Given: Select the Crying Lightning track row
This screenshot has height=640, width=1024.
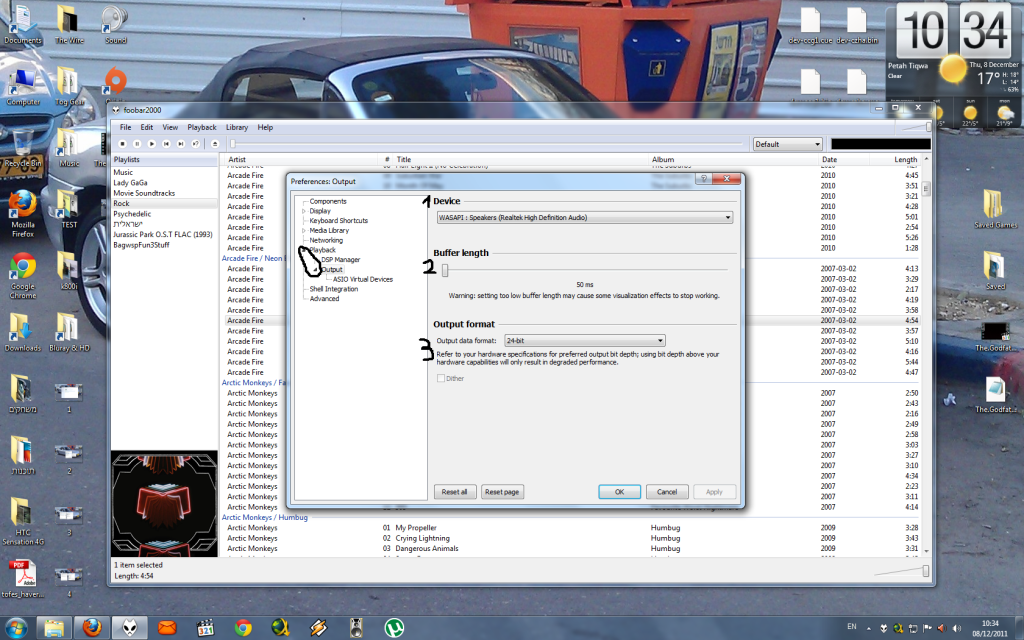Looking at the screenshot, I should (x=571, y=538).
